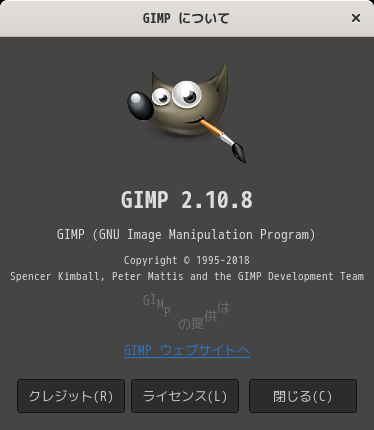
Task: Follow the GIMP ウェブサイトへ link
Action: point(187,351)
